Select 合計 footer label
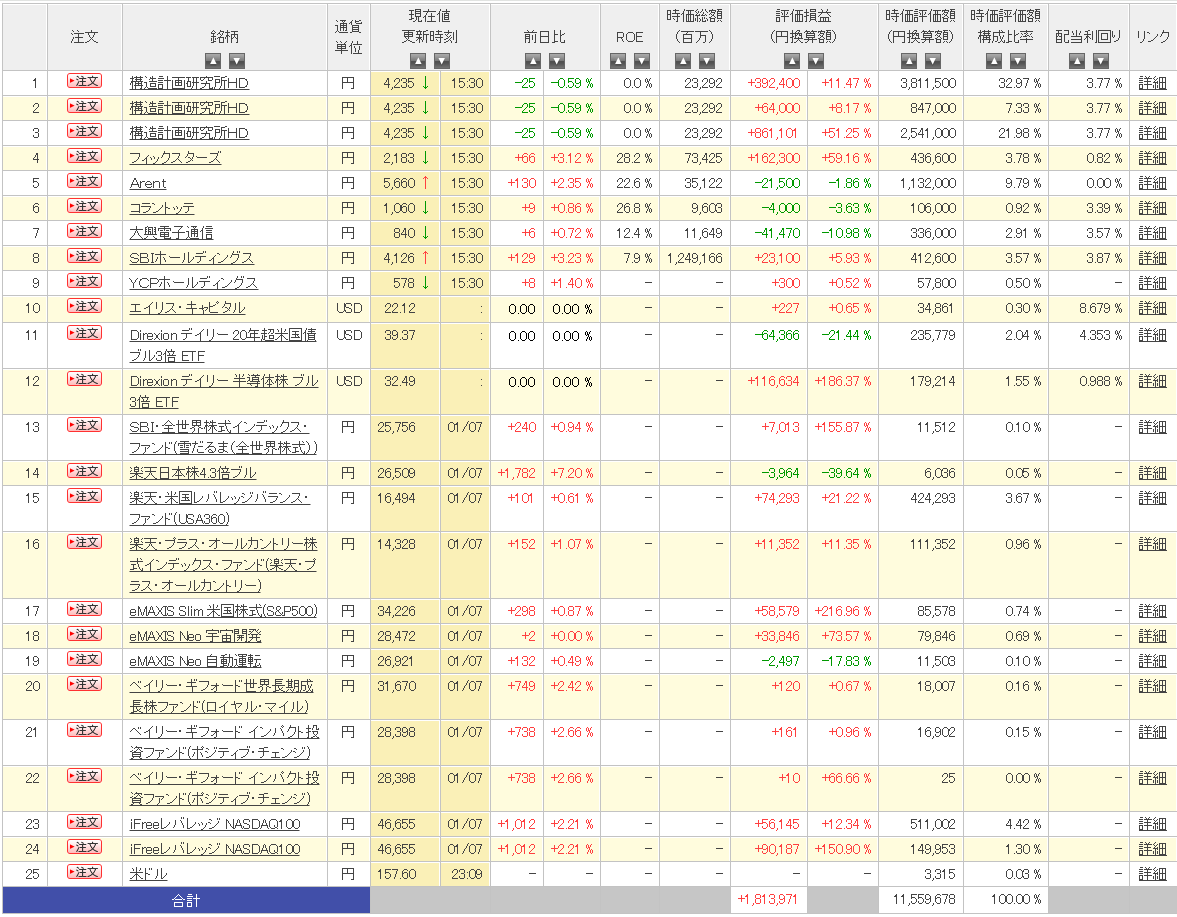Viewport: 1177px width, 917px height. coord(186,900)
